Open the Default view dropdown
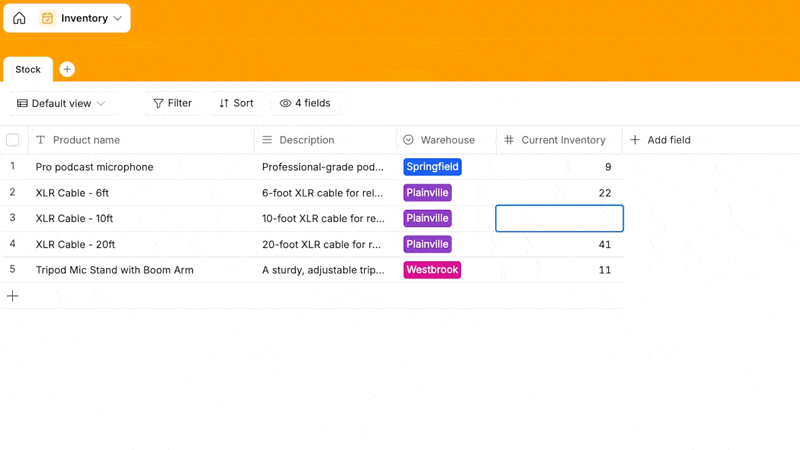The image size is (800, 450). click(x=61, y=104)
